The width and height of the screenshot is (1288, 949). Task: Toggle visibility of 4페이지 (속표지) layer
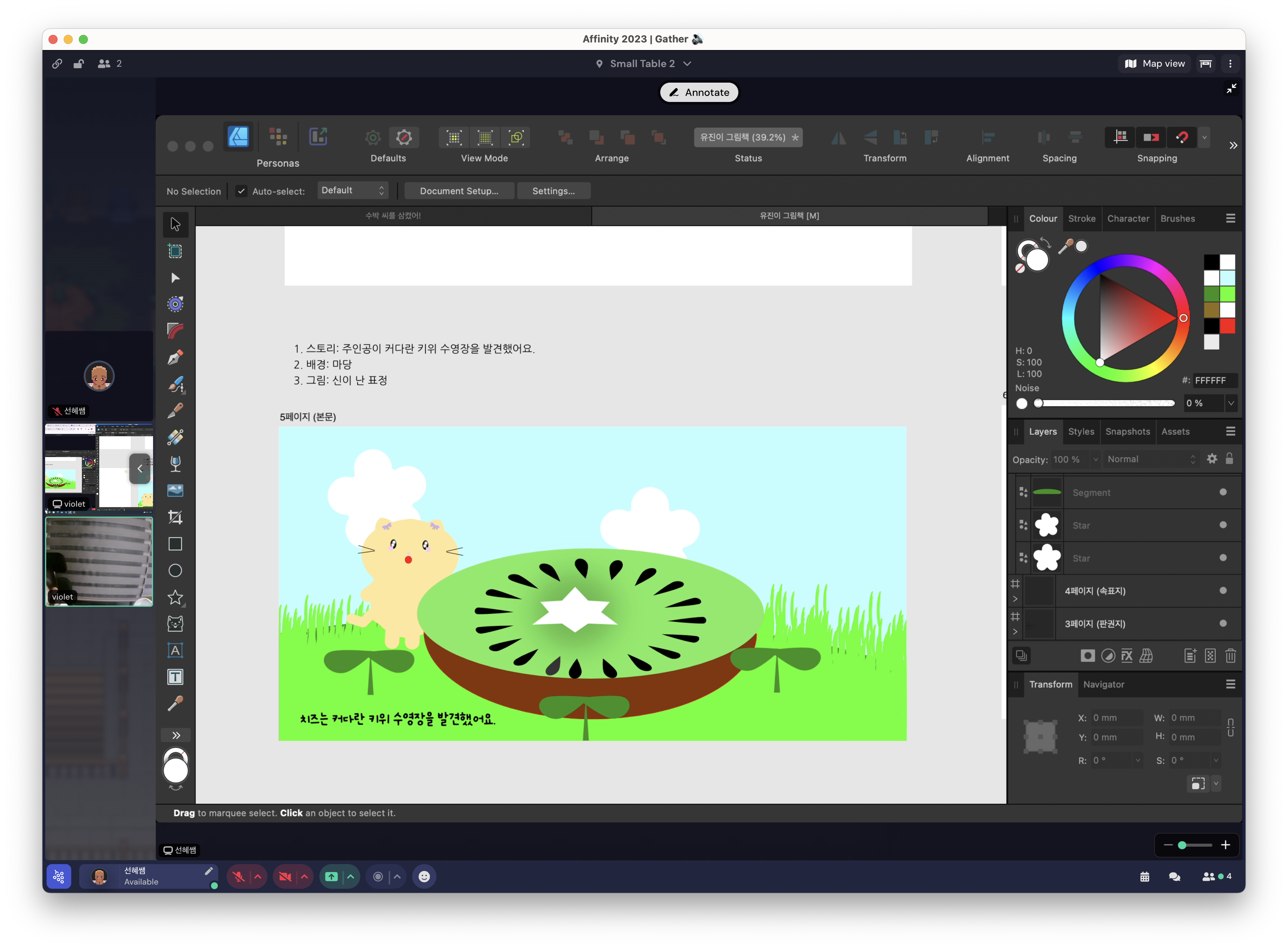[1222, 590]
